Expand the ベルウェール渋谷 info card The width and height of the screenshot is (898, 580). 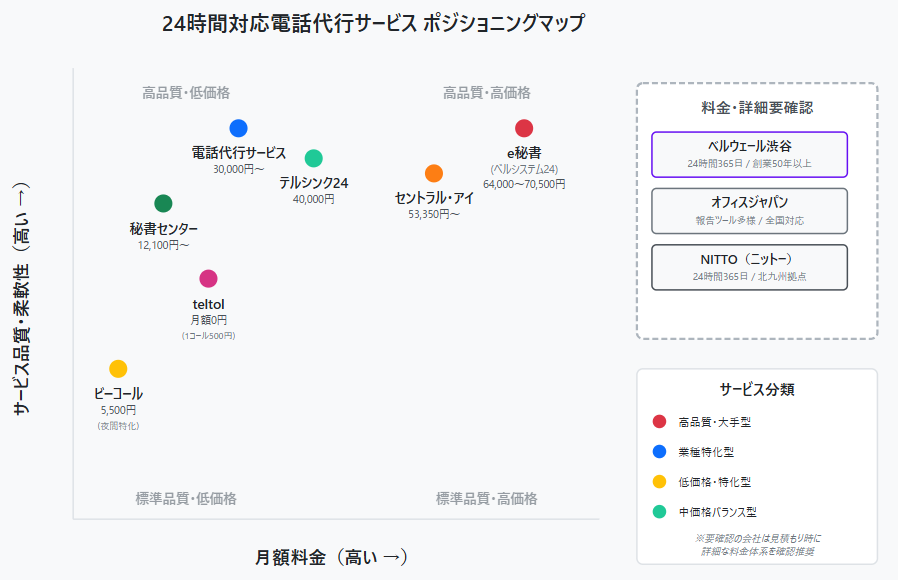click(749, 155)
